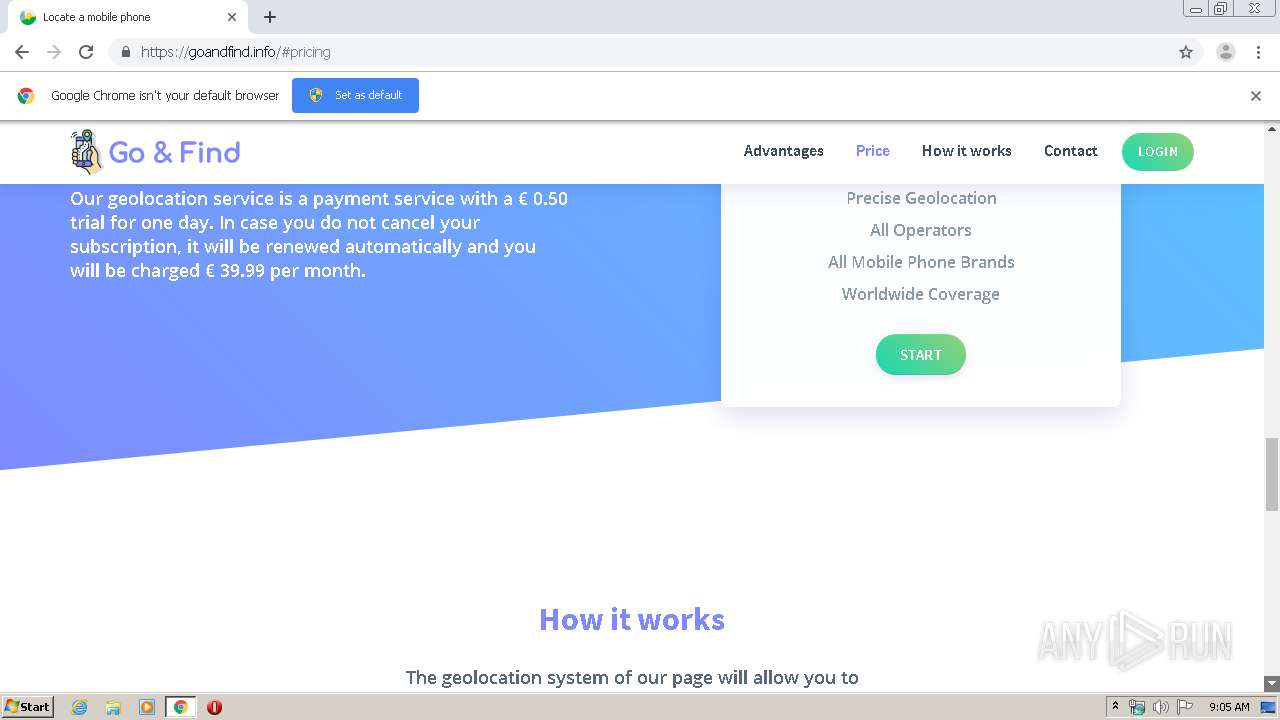Open the Advantages nav link
Viewport: 1280px width, 720px height.
coord(784,151)
